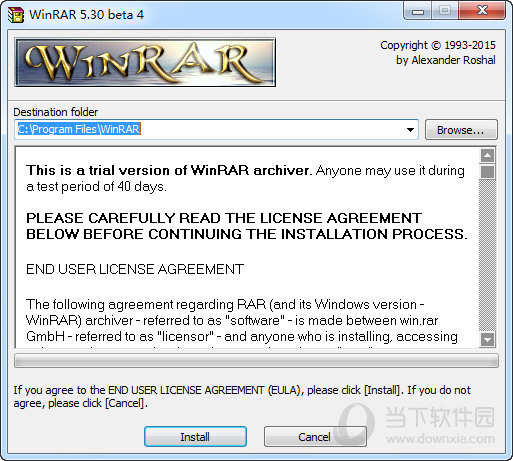Click 'Copyright © 1993-2015' text

coord(438,45)
